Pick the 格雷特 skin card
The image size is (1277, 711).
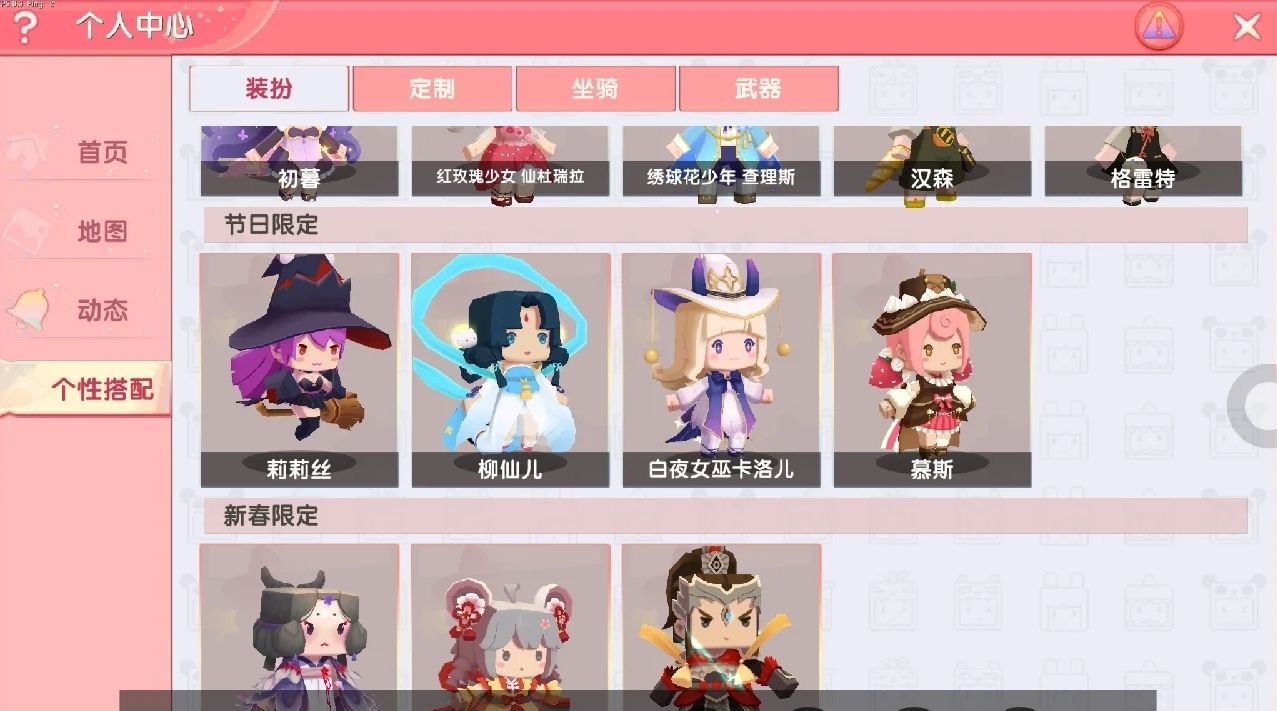tap(1143, 161)
